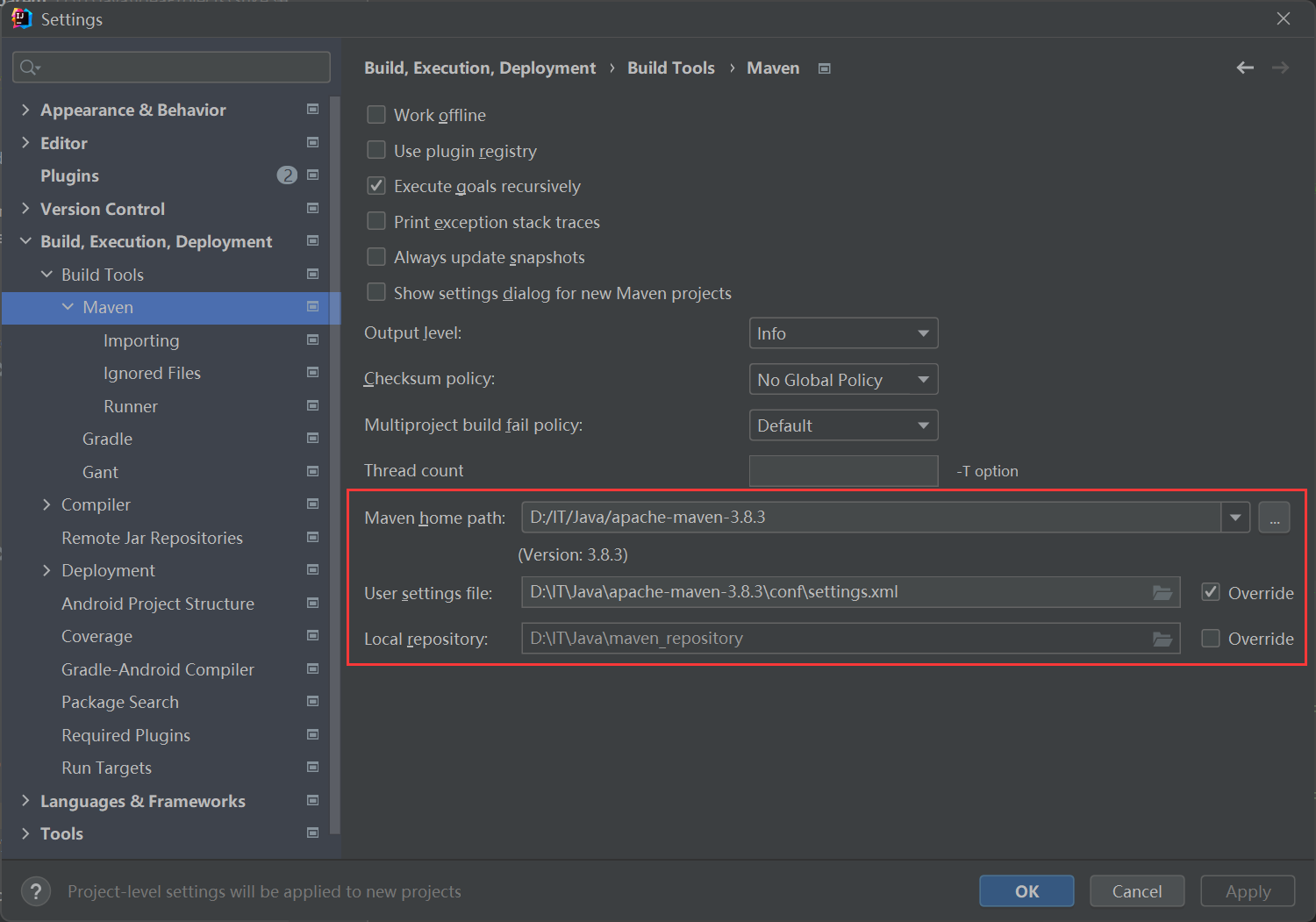Image resolution: width=1316 pixels, height=922 pixels.
Task: Click the project-level icon beside Coverage
Action: (x=312, y=635)
